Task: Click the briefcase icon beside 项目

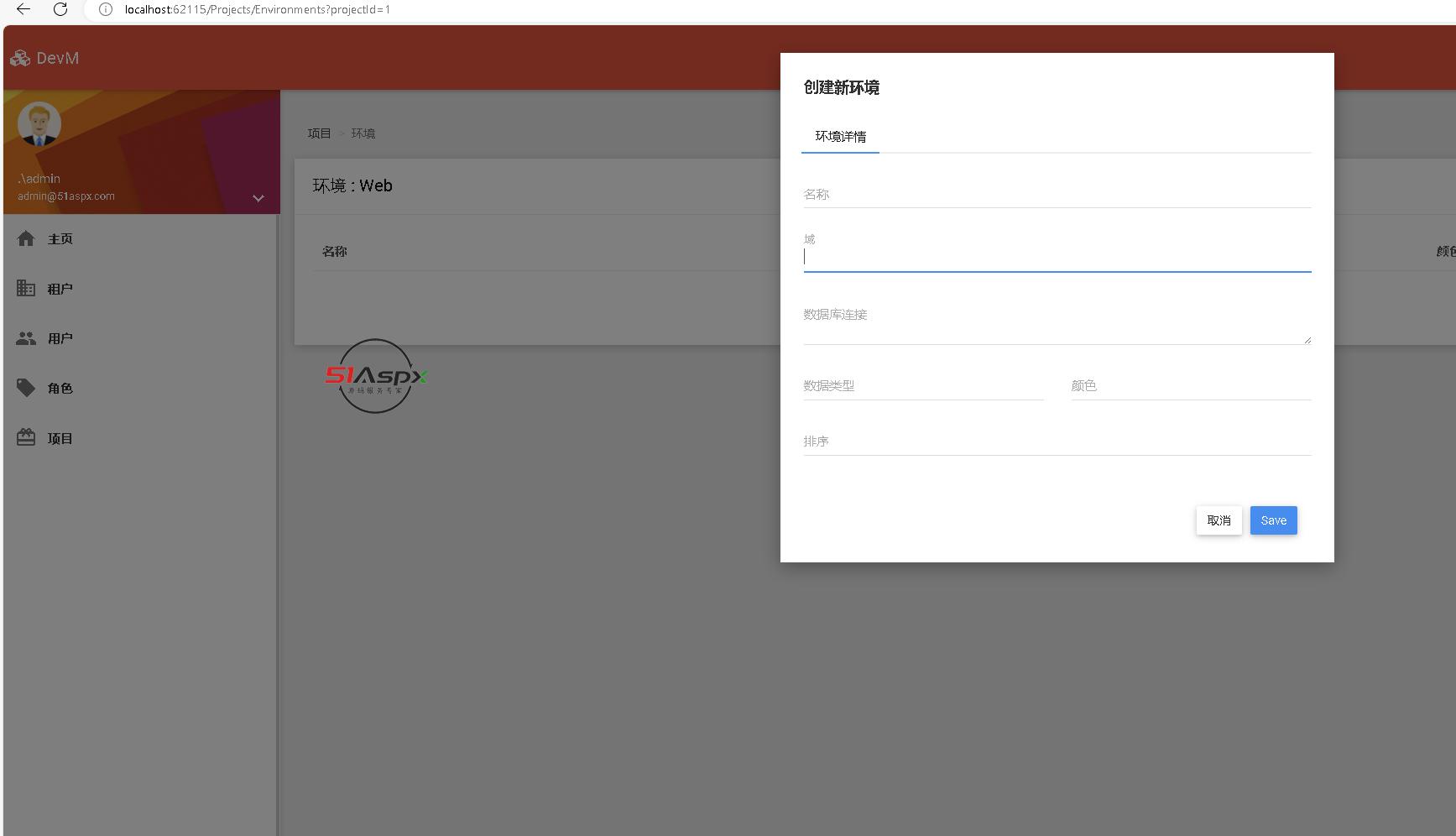Action: [x=26, y=437]
